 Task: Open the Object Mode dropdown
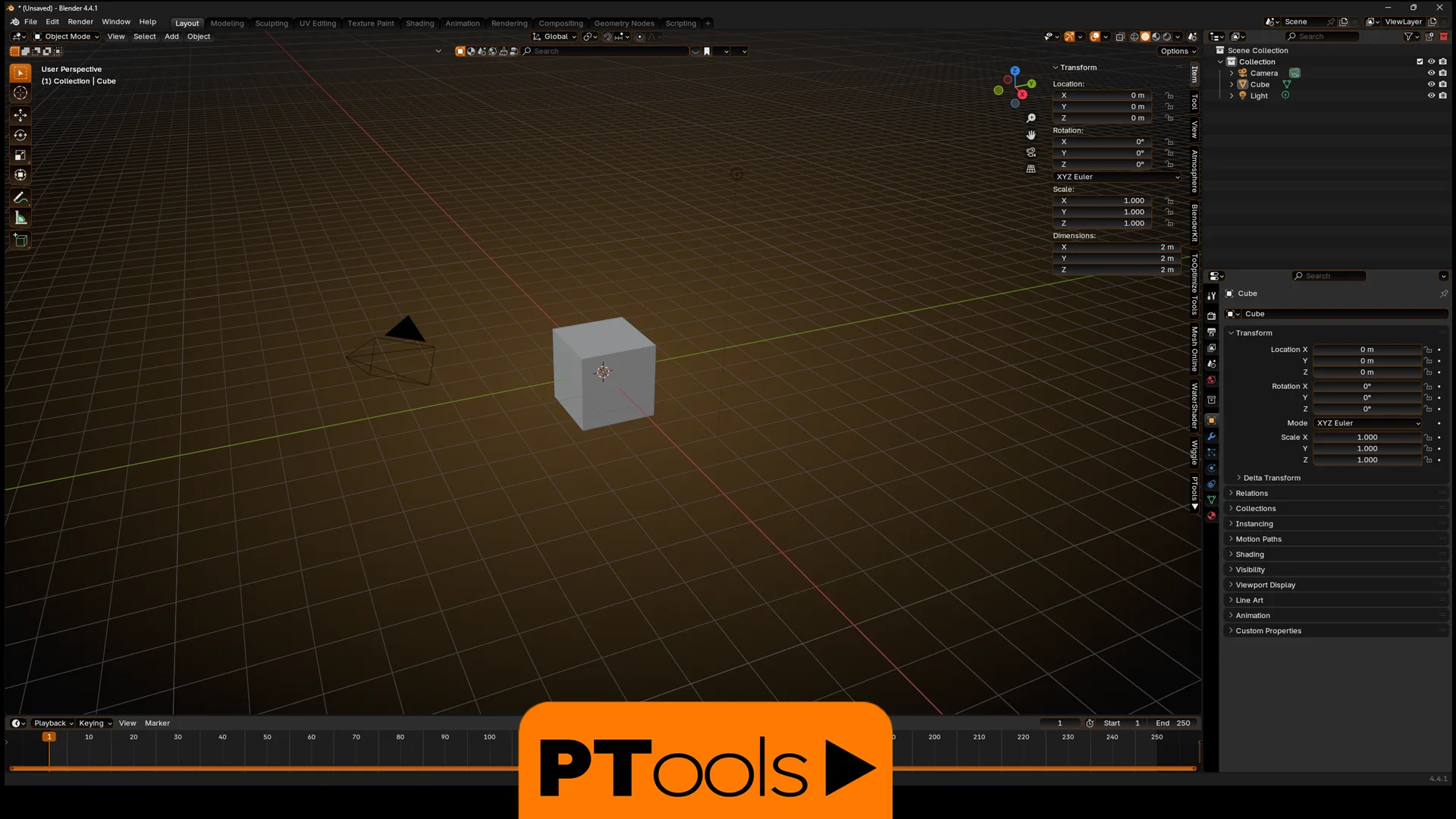click(x=66, y=36)
